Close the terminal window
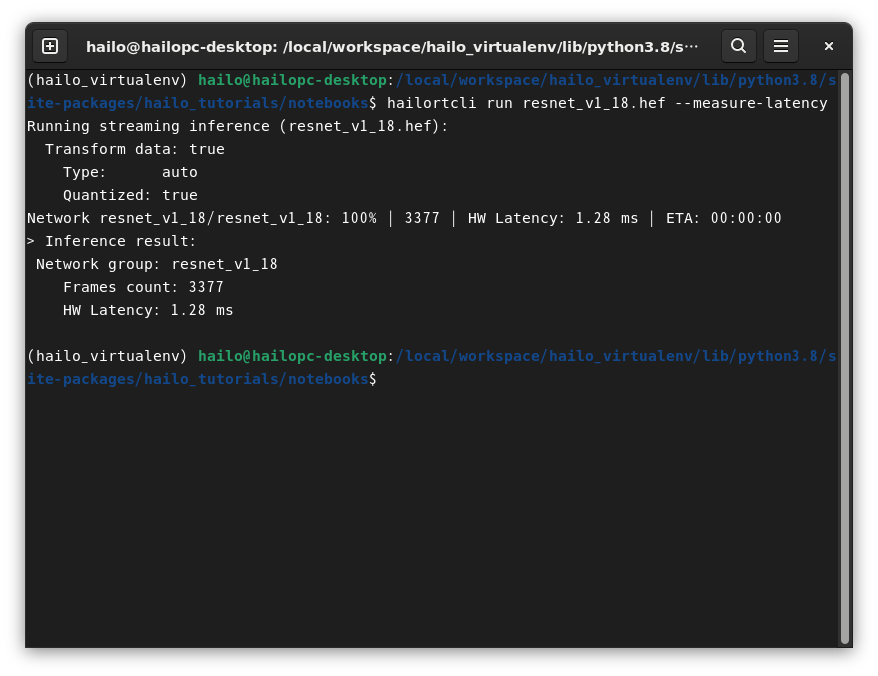Screen dimensions: 878x676 pyautogui.click(x=829, y=46)
